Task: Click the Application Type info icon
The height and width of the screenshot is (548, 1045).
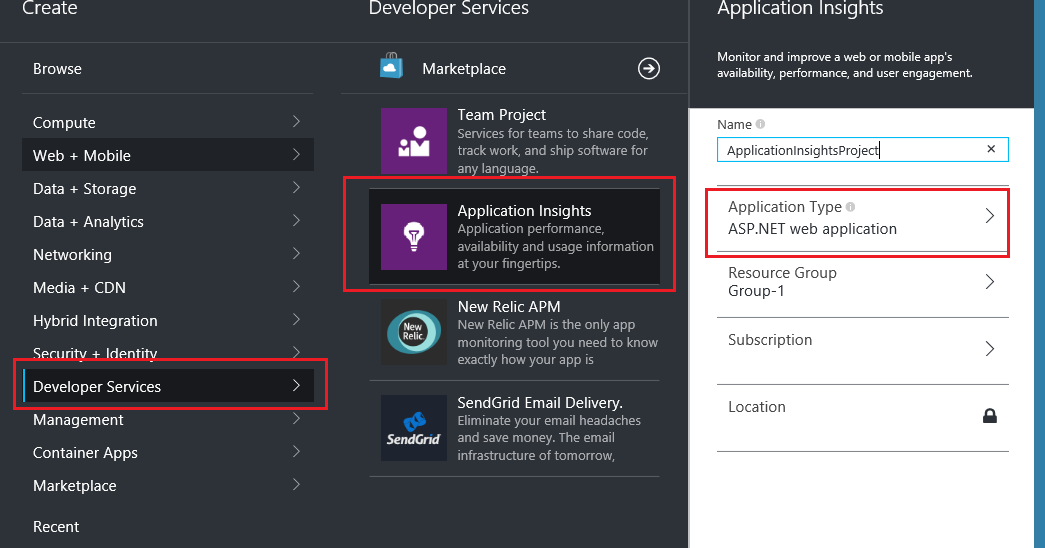Action: coord(850,207)
